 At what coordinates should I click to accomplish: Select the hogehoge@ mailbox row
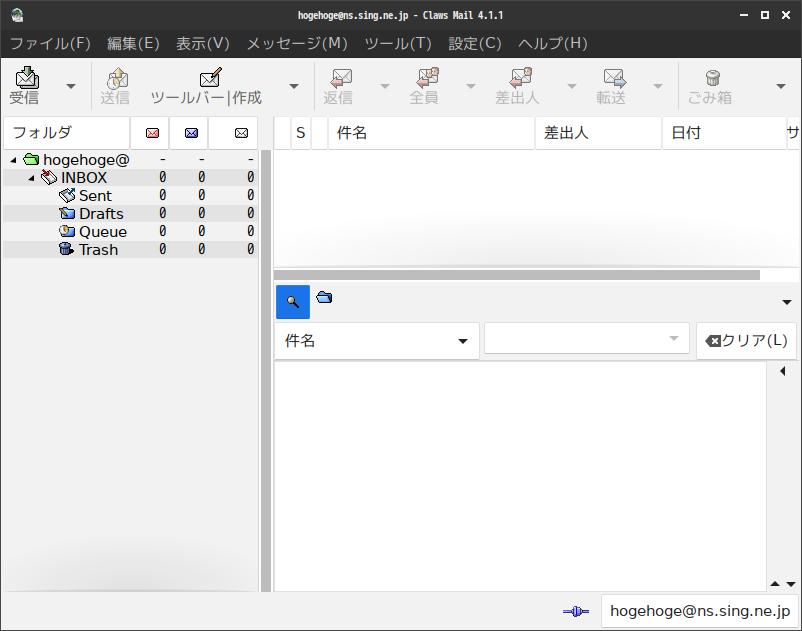pos(130,160)
